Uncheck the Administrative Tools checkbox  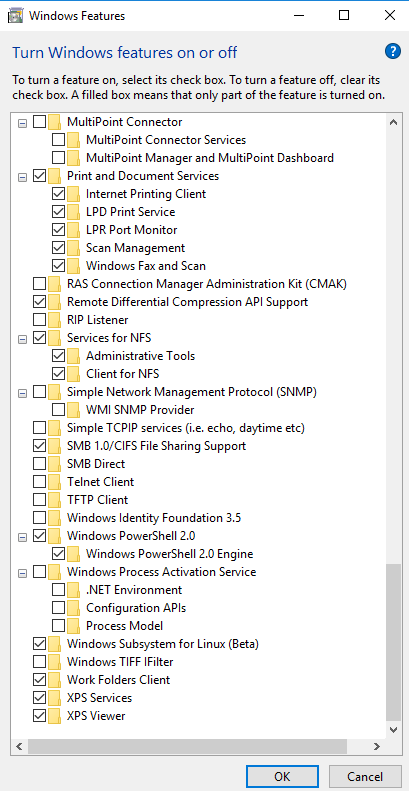(59, 356)
